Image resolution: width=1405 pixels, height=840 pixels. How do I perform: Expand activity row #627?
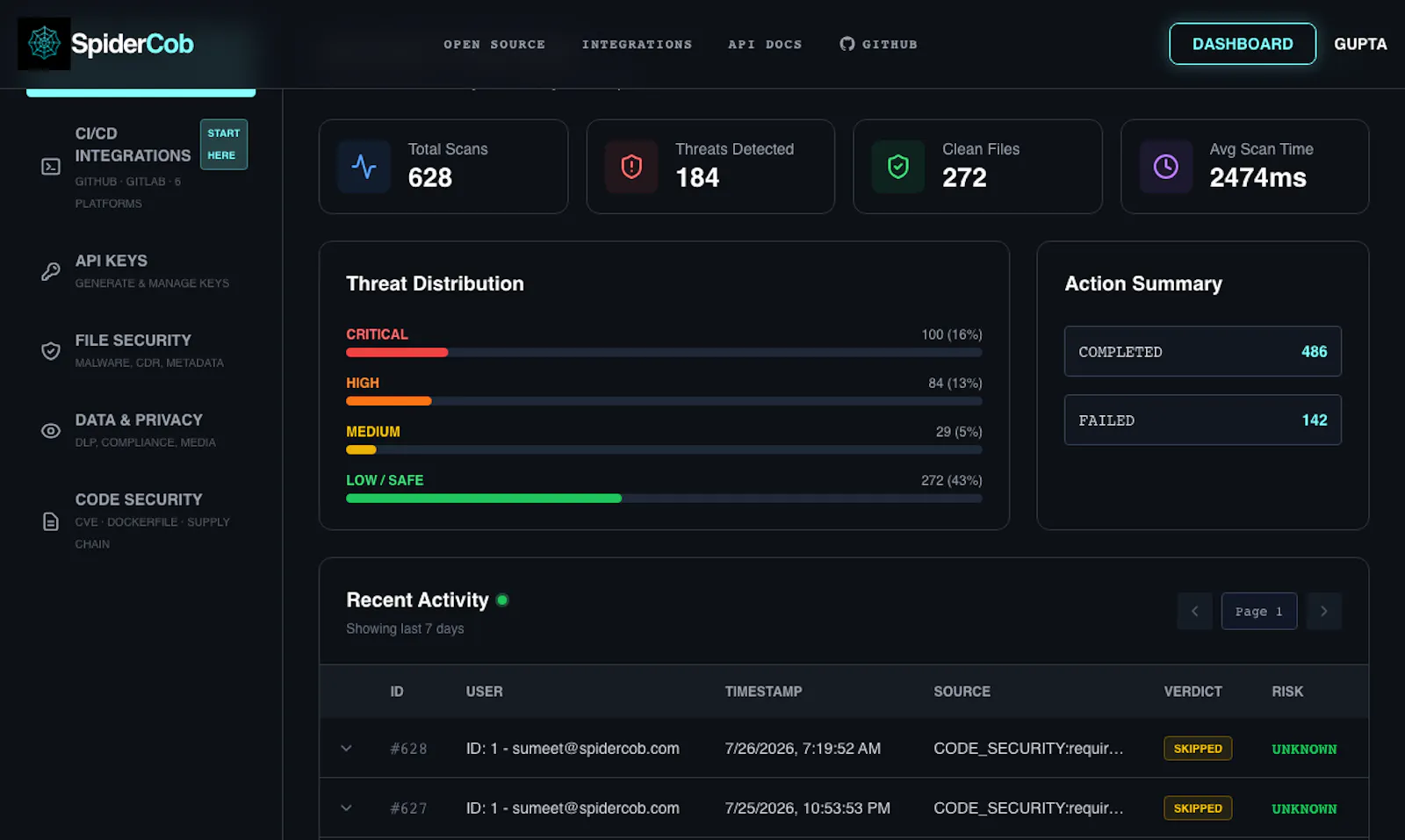[346, 808]
